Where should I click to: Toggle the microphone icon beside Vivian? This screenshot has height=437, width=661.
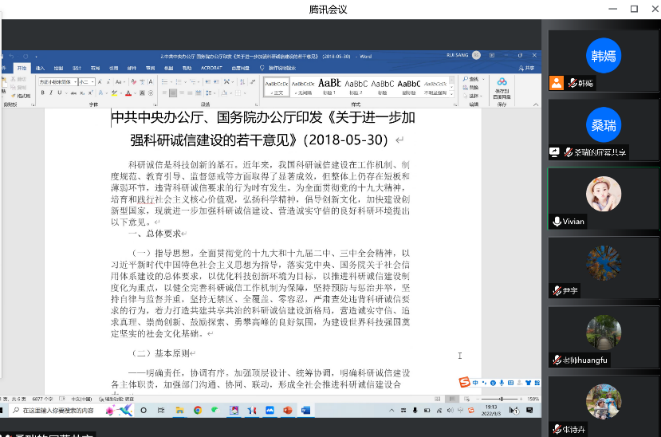click(x=557, y=221)
